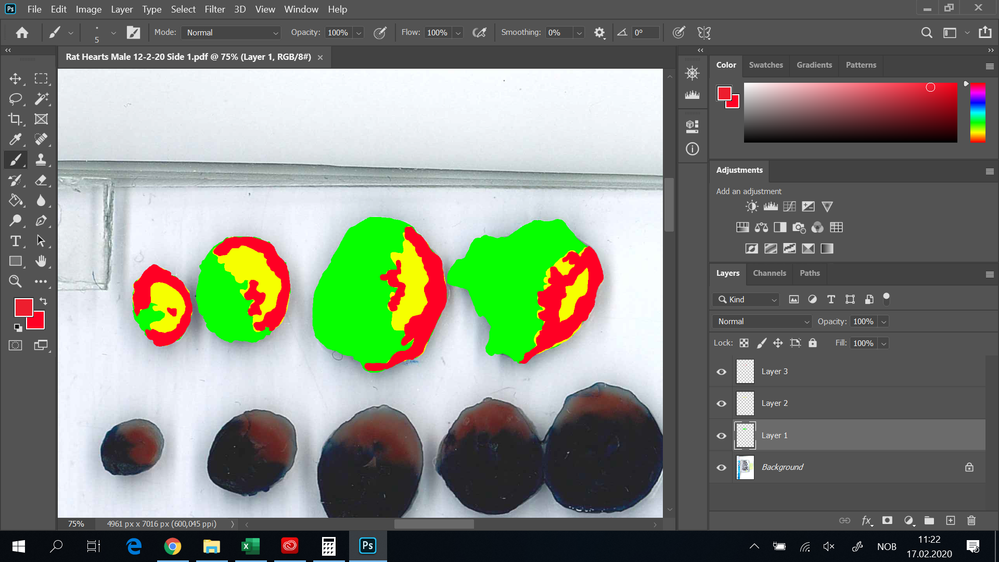Toggle lock all on layer

point(812,343)
